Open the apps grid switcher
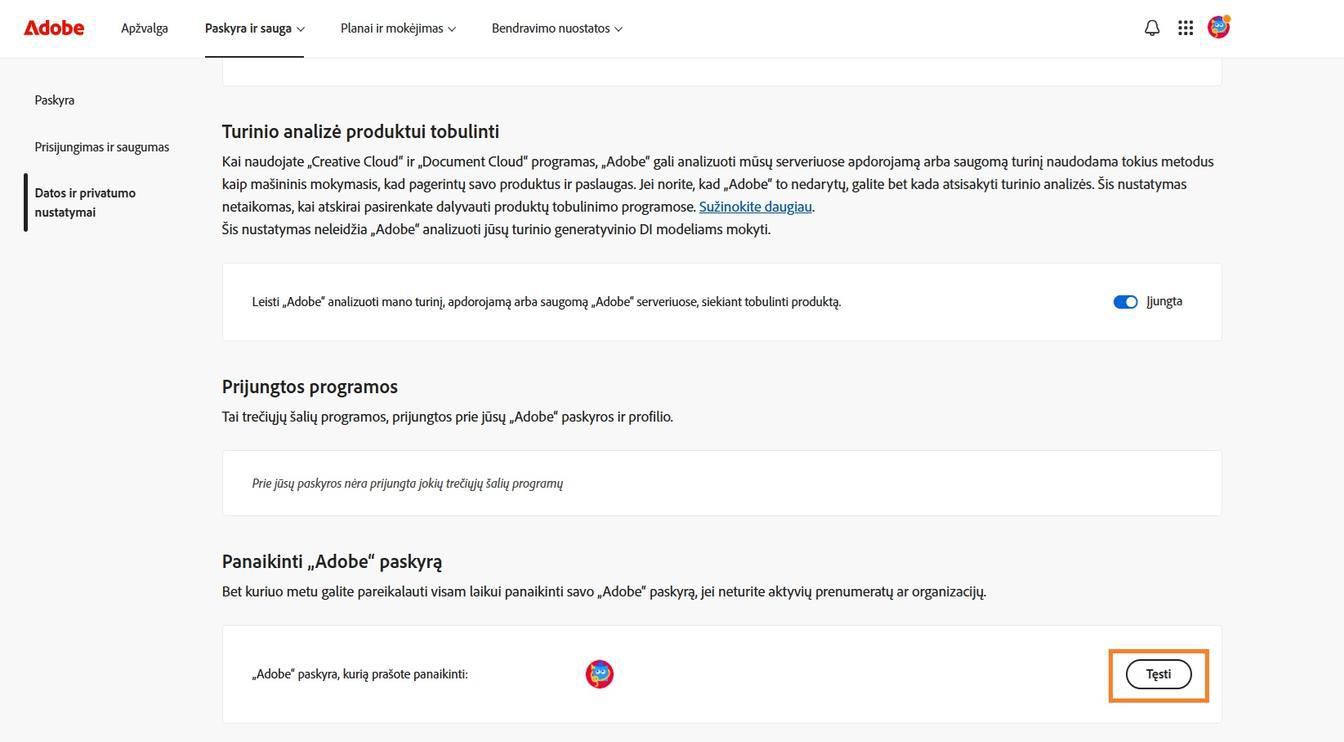This screenshot has width=1344, height=742. (x=1185, y=28)
